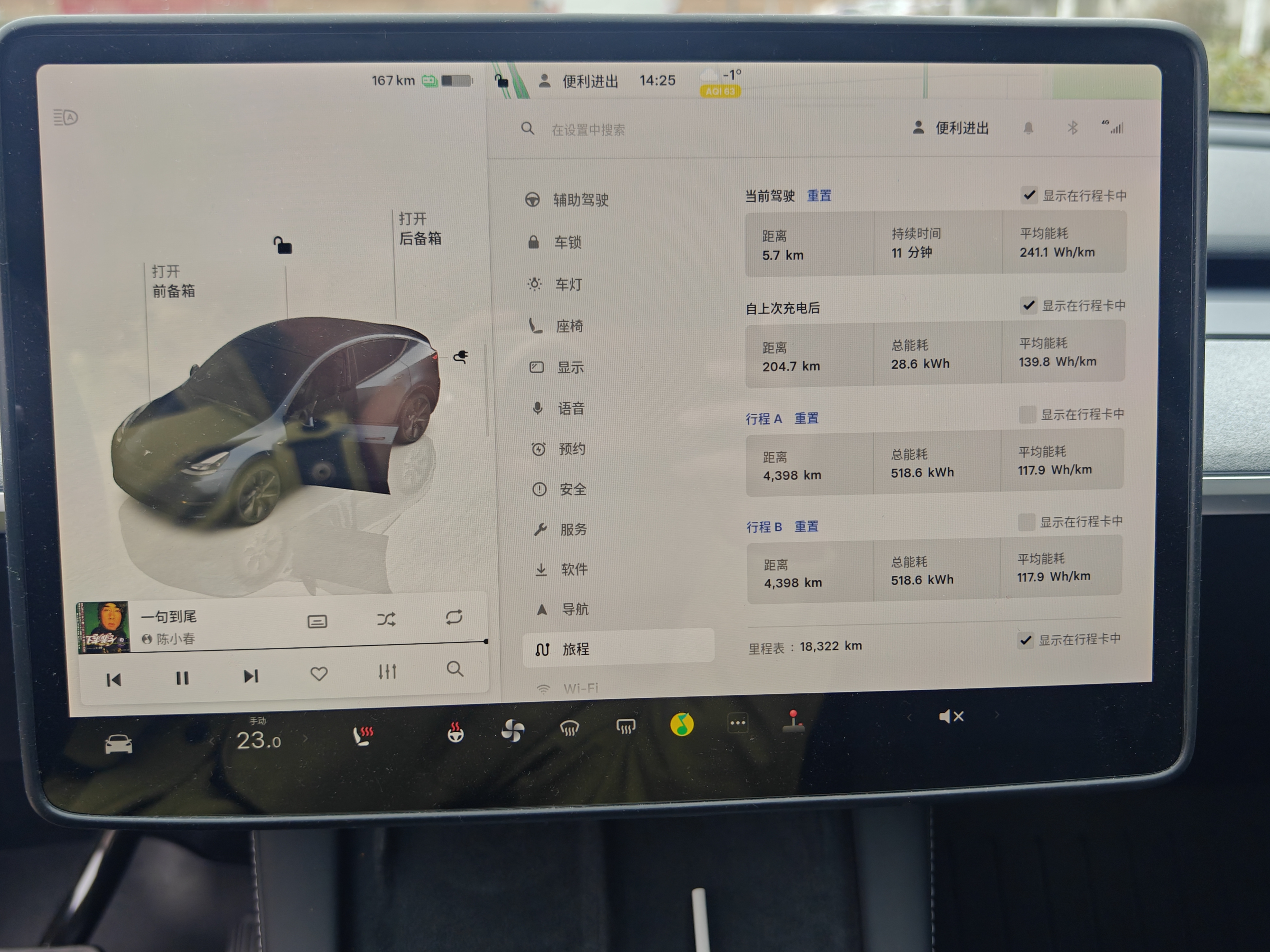
Task: Tap the headlight auto high-beam icon
Action: click(x=65, y=118)
